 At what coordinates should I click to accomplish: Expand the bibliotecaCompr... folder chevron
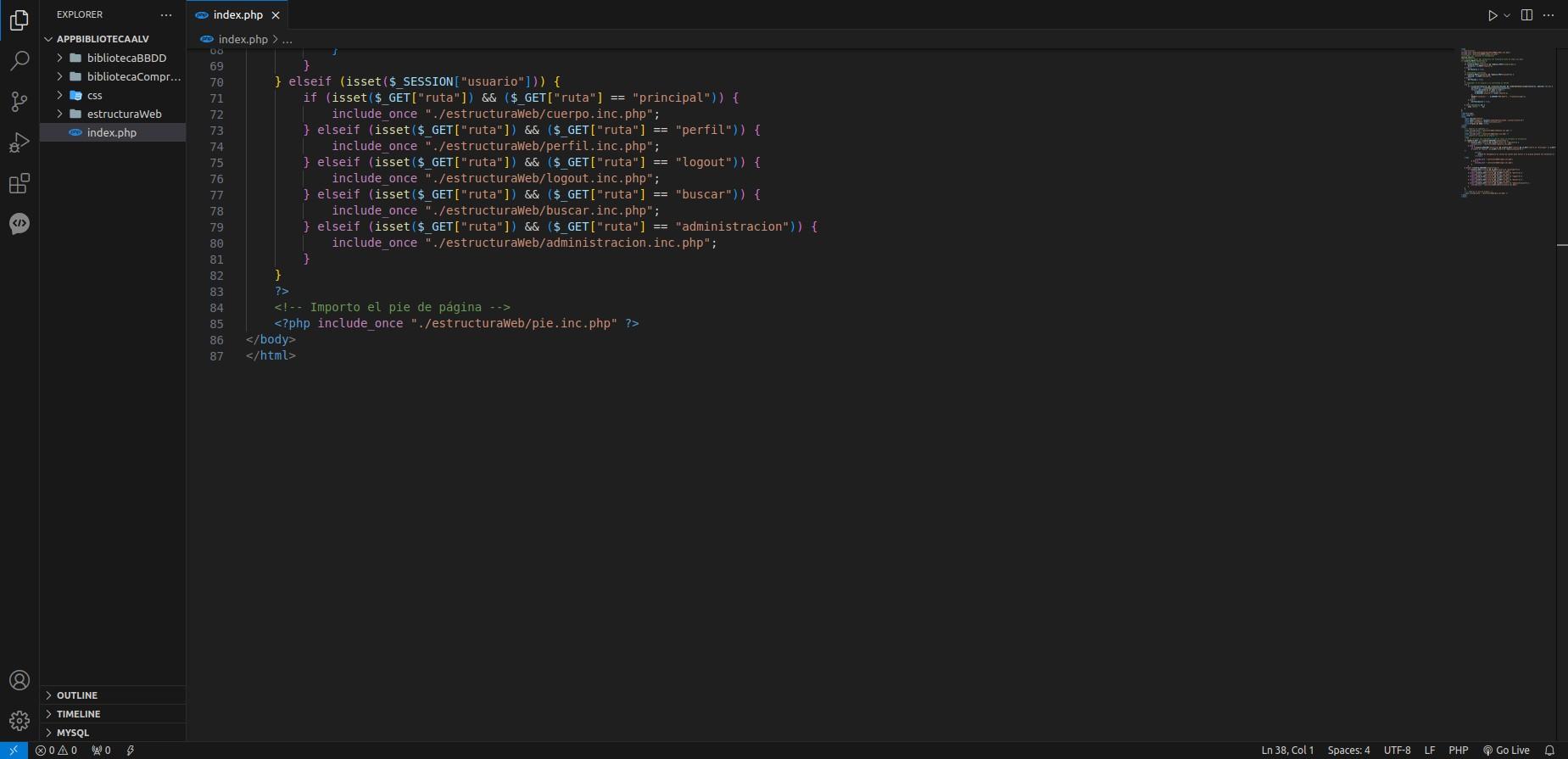(59, 76)
